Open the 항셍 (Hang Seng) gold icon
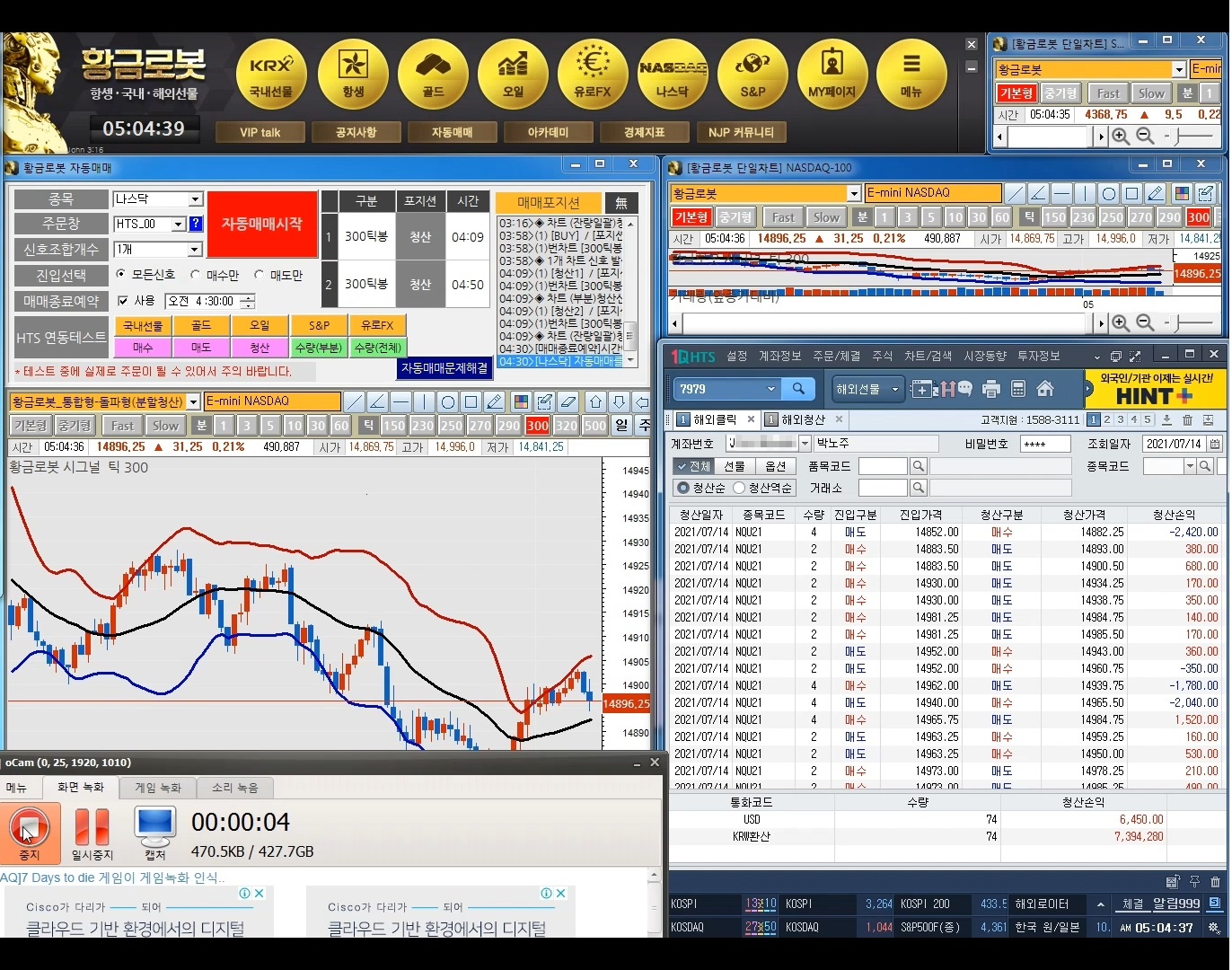The height and width of the screenshot is (970, 1232). [353, 75]
